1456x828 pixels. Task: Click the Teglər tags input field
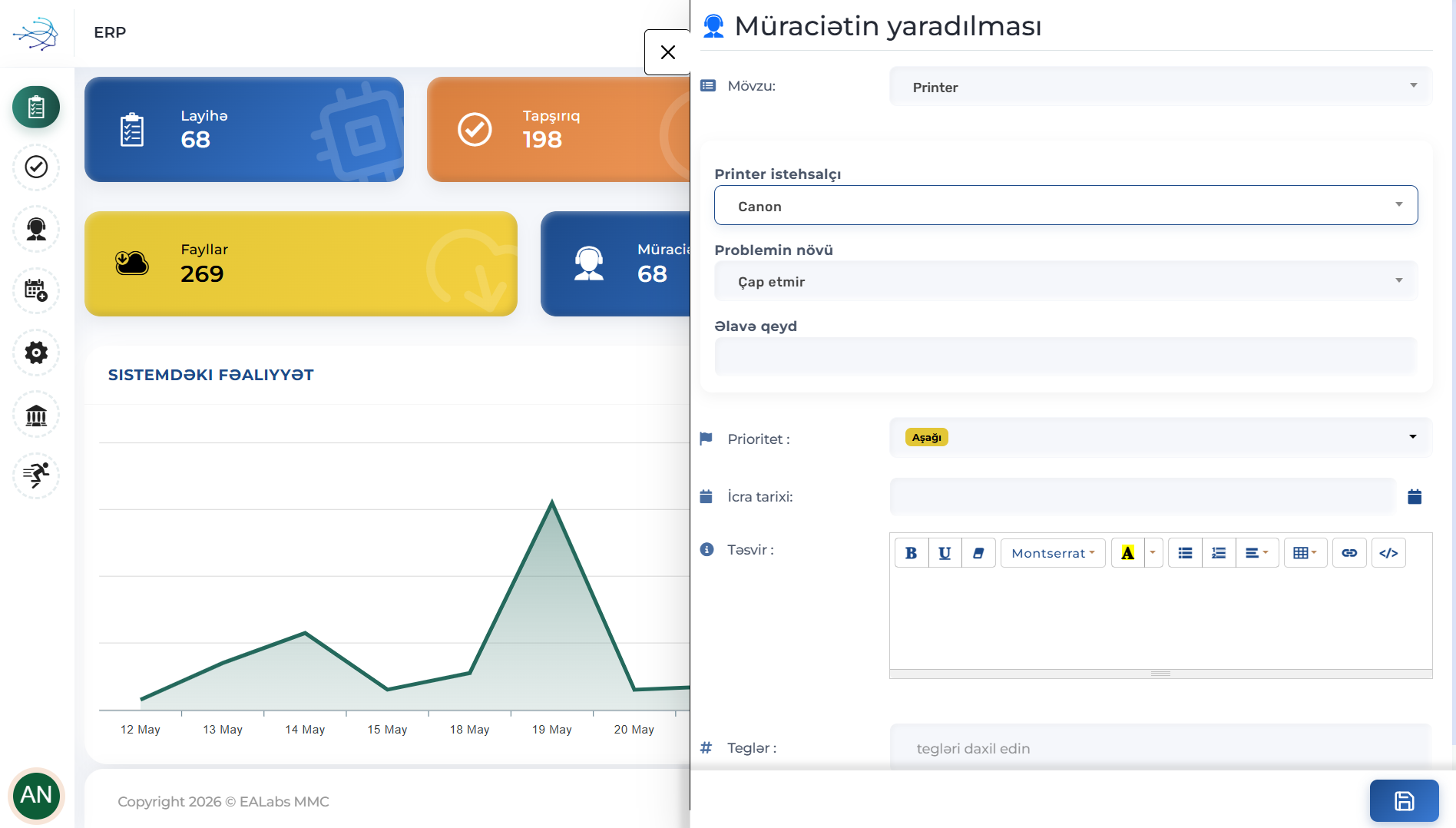point(1160,747)
